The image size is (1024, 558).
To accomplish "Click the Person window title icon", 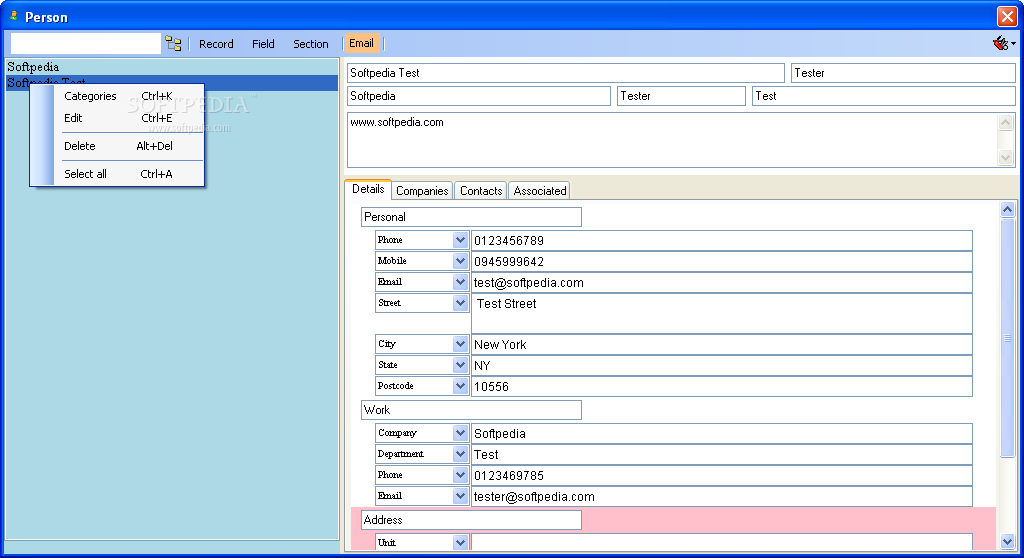I will tap(13, 16).
